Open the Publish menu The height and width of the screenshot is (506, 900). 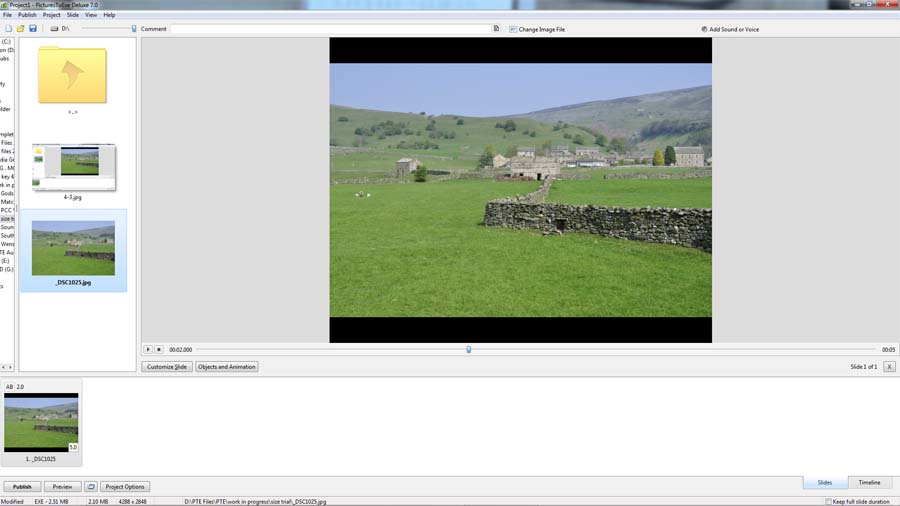coord(27,15)
